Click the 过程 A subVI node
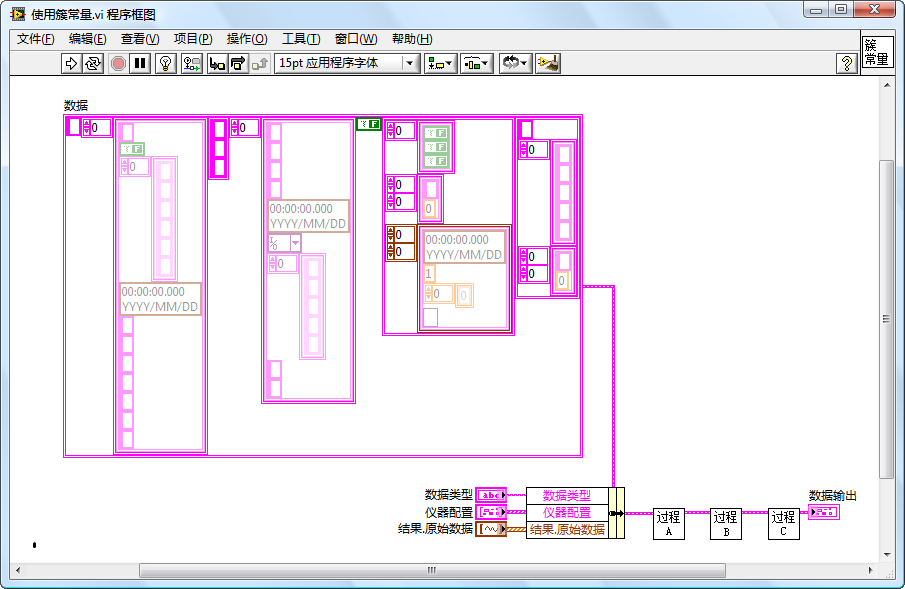905x589 pixels. click(668, 523)
